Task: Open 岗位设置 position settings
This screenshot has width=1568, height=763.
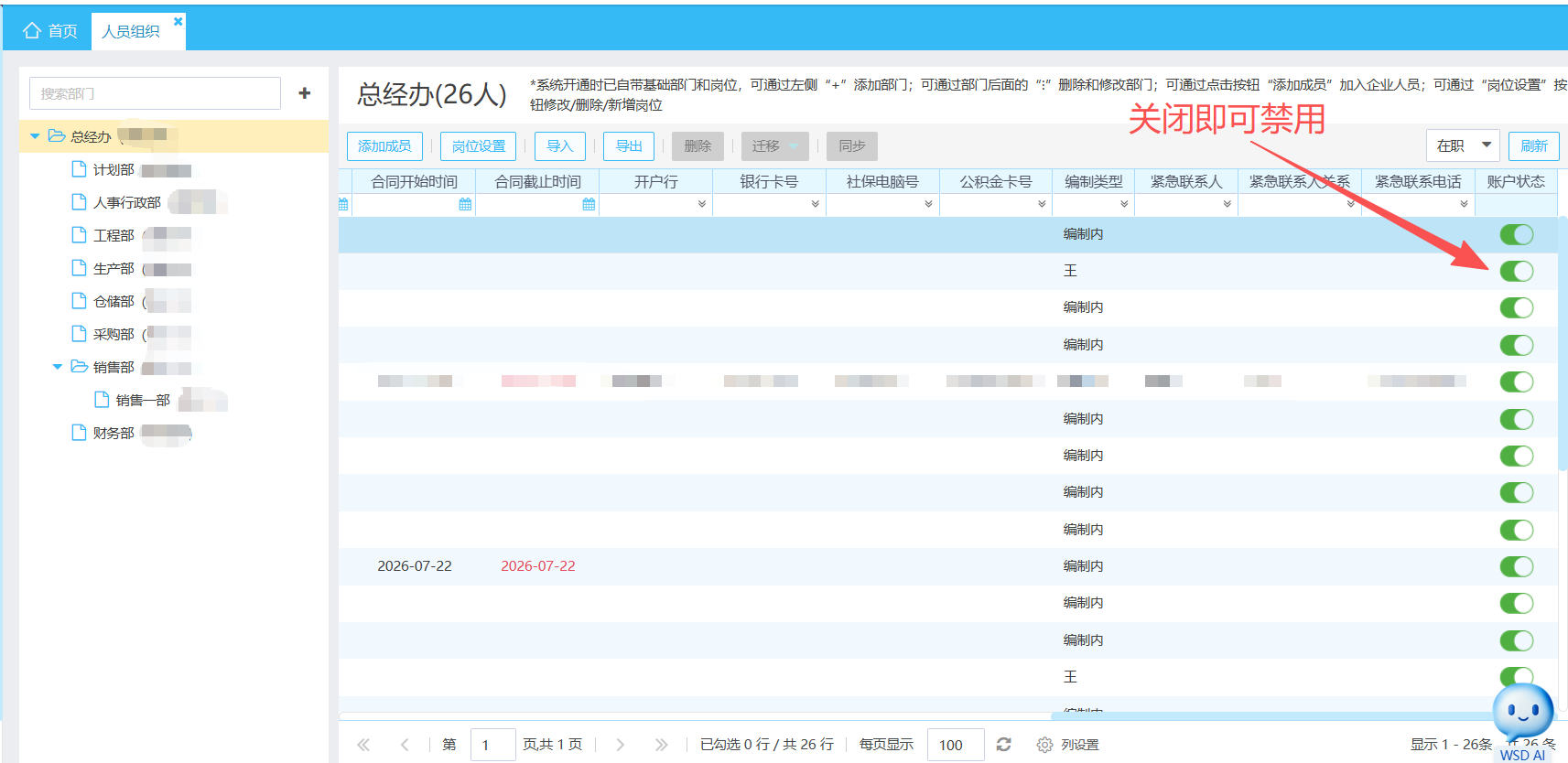Action: 479,146
